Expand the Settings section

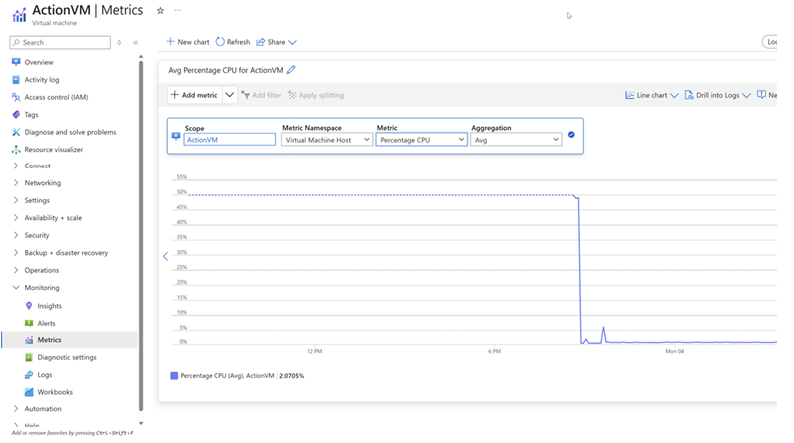[x=16, y=200]
